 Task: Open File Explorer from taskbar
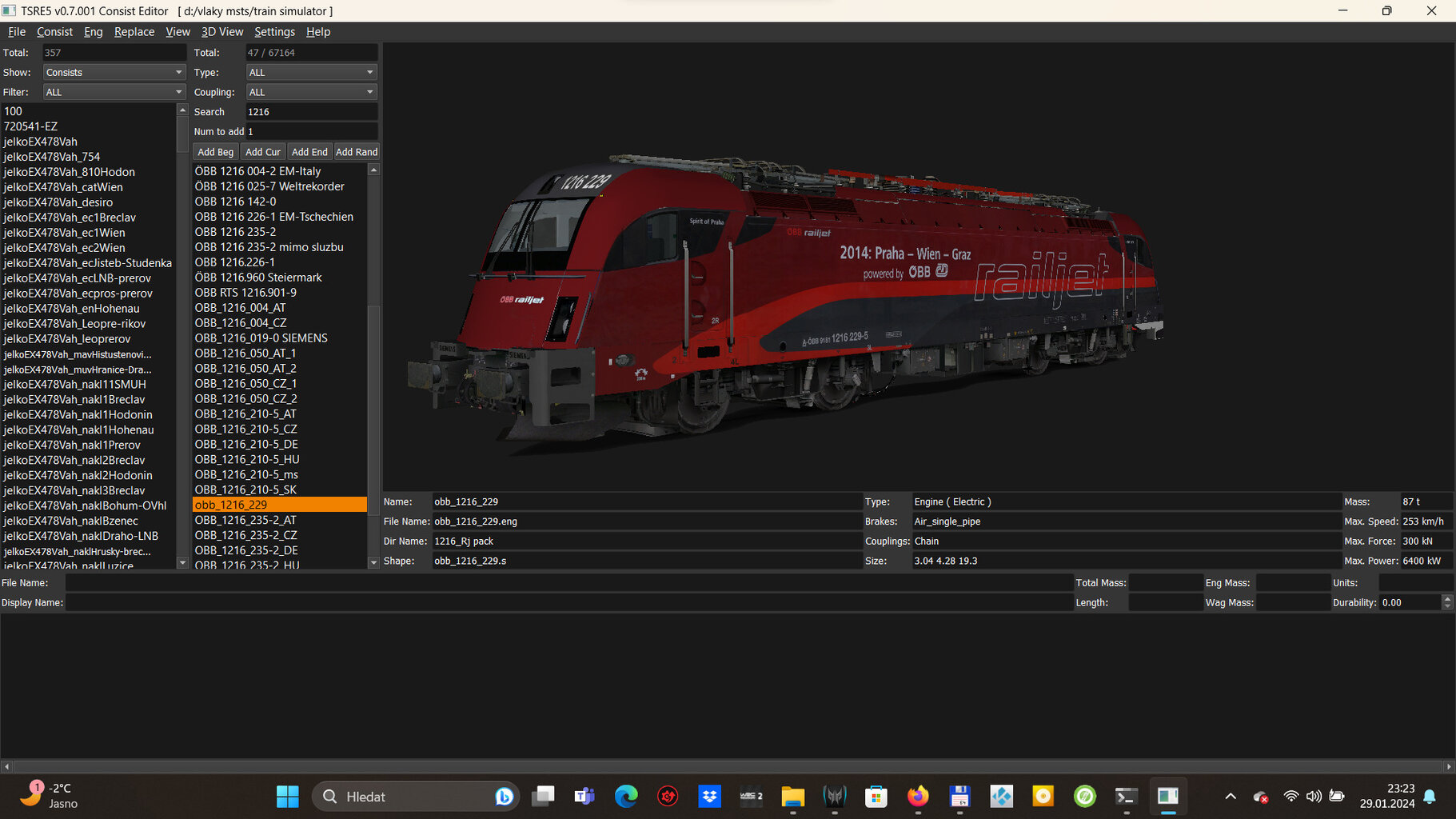click(x=792, y=797)
